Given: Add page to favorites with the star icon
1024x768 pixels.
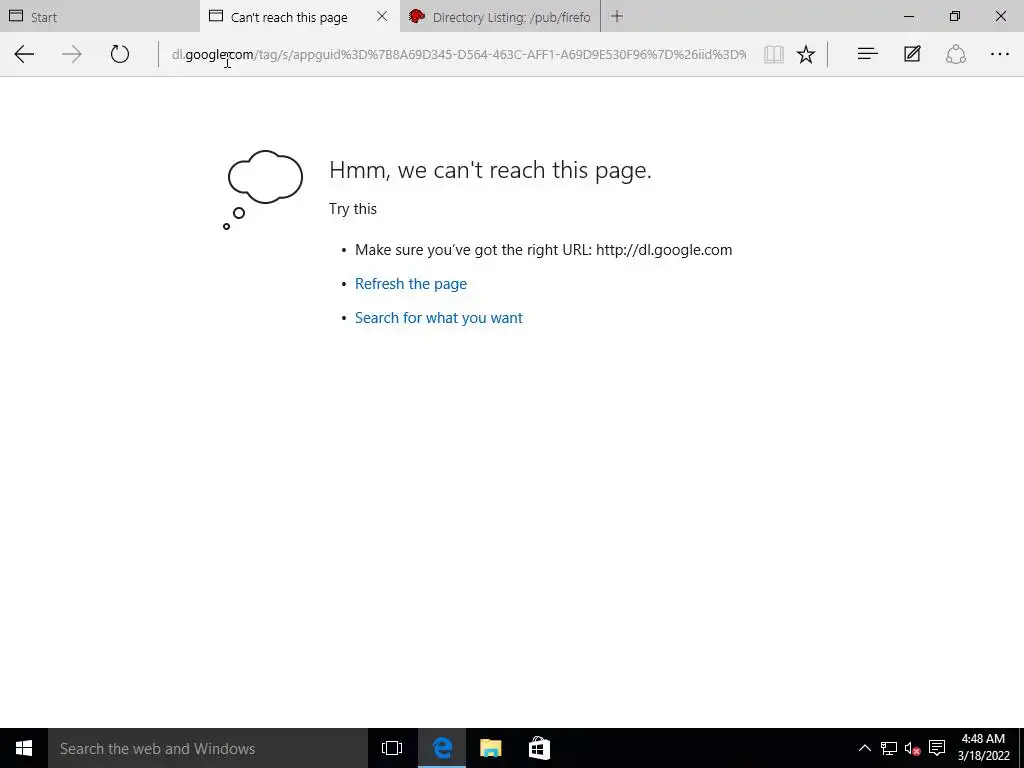Looking at the screenshot, I should pos(806,54).
